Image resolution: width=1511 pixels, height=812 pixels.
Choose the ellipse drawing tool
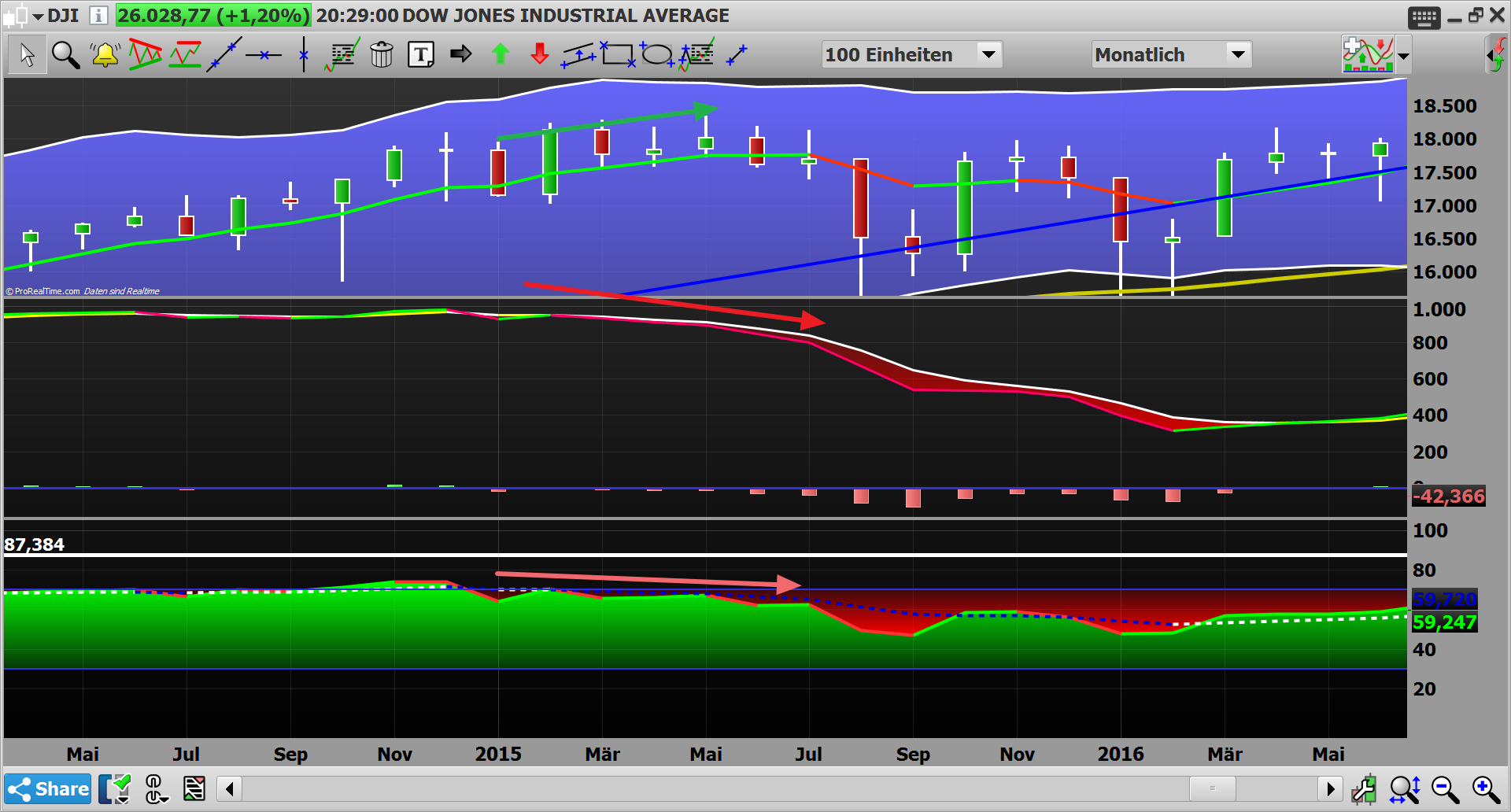tap(656, 54)
